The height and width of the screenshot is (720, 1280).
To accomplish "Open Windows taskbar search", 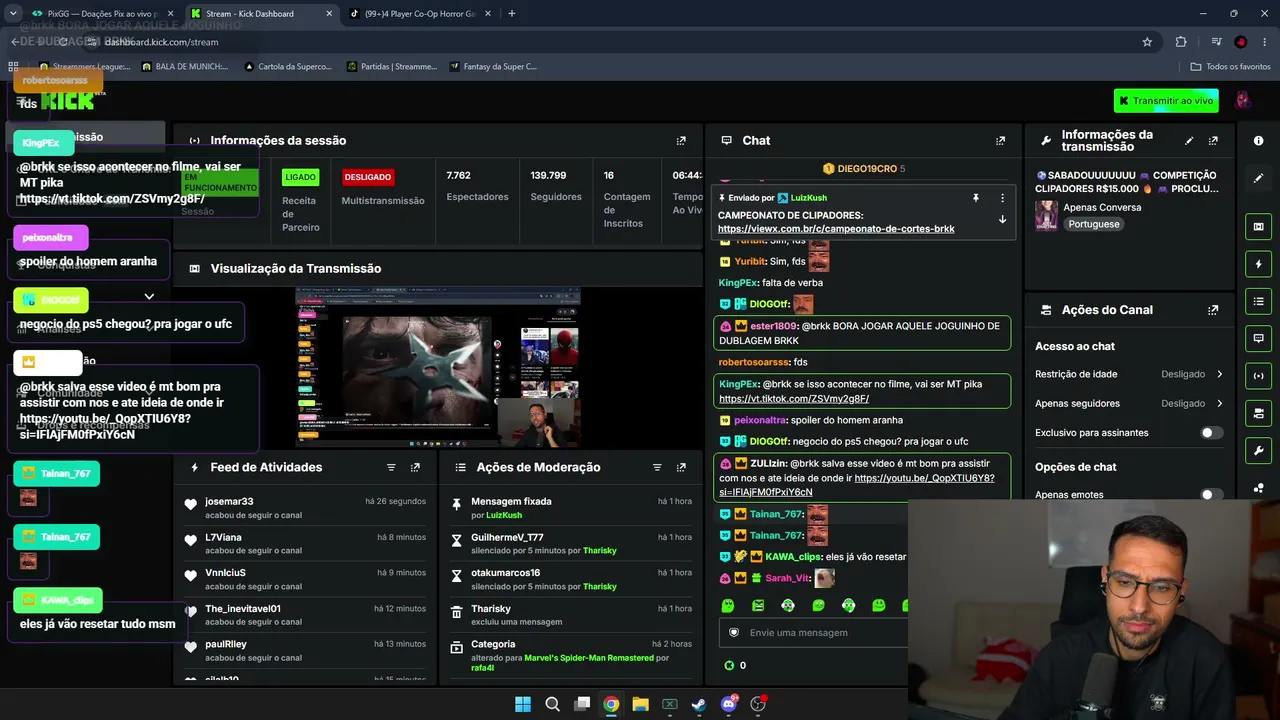I will tap(552, 704).
